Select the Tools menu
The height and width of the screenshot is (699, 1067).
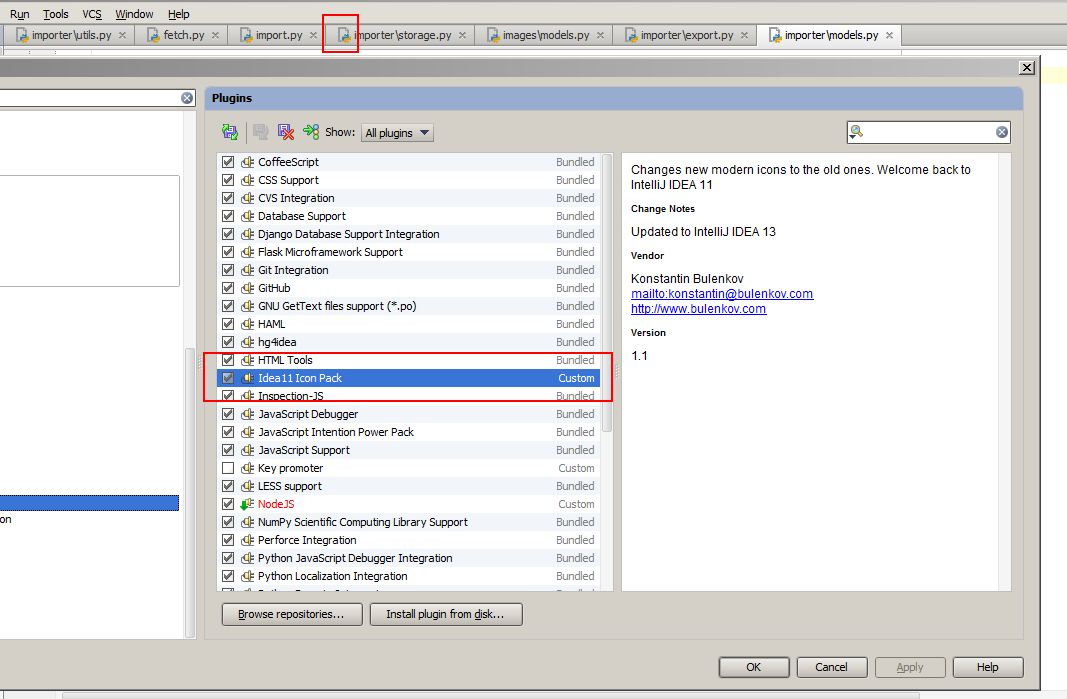pos(55,13)
